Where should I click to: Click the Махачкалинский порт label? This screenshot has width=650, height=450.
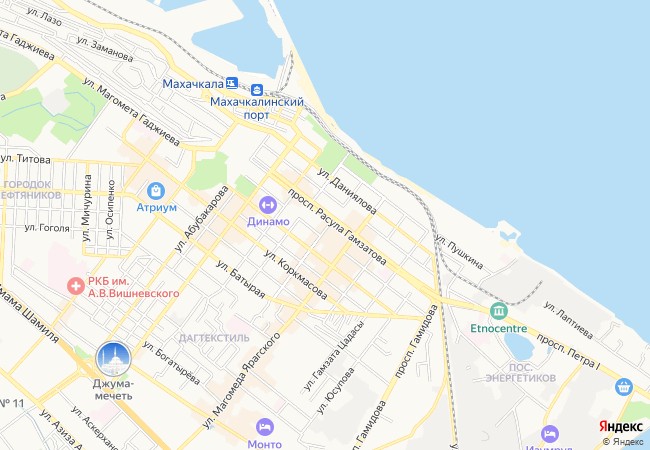257,108
